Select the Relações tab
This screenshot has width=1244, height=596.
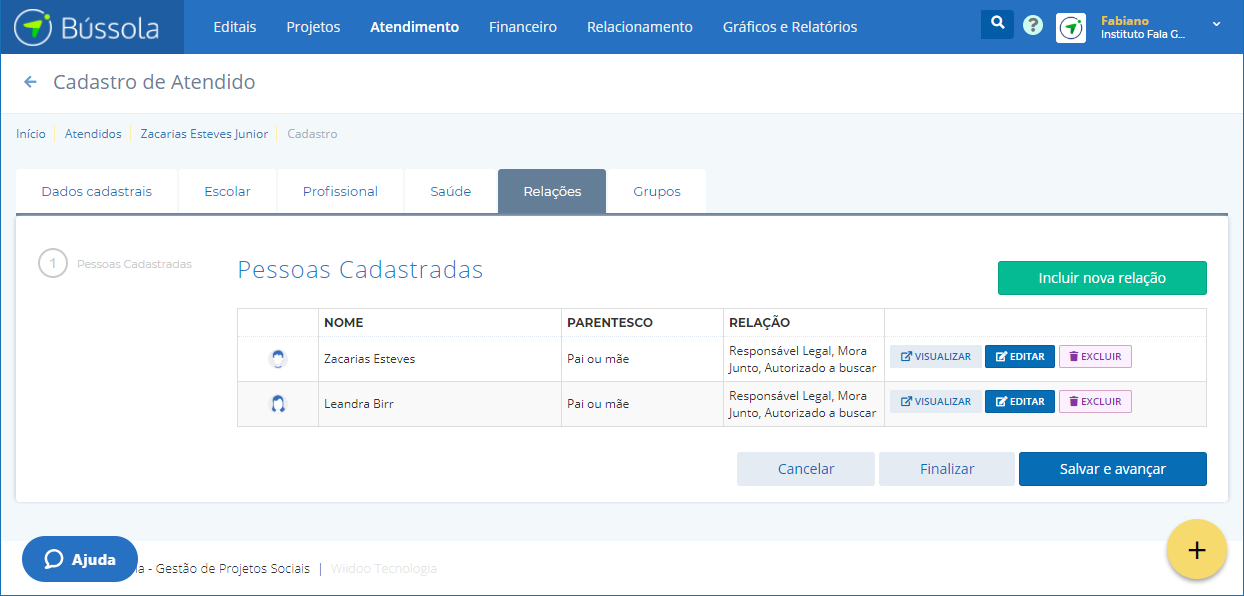(x=552, y=191)
